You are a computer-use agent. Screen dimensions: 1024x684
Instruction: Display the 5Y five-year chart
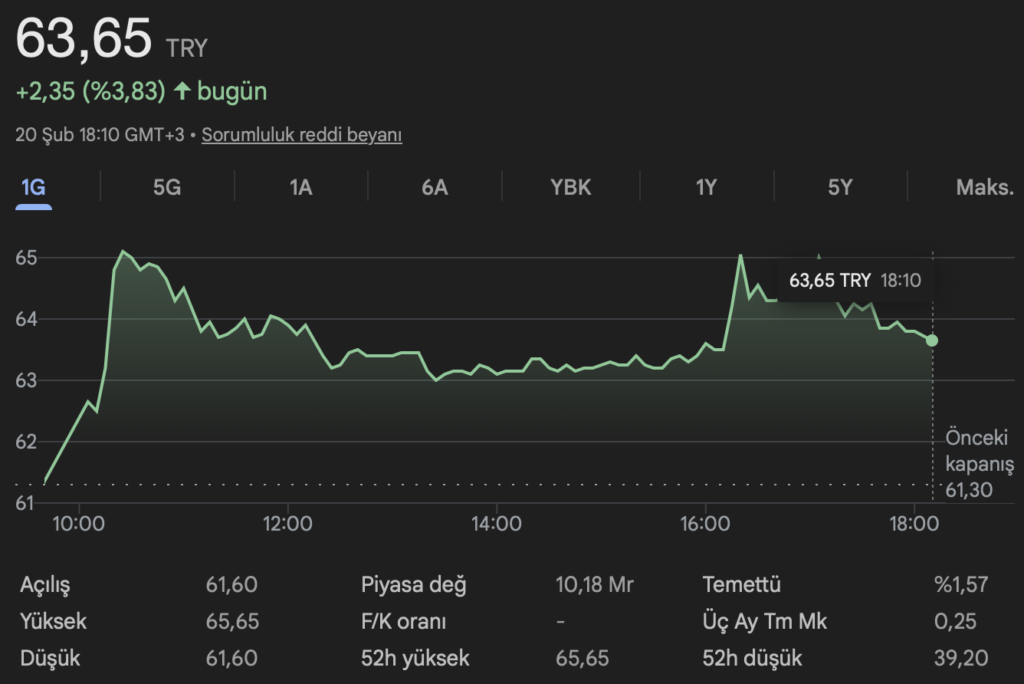tap(840, 187)
